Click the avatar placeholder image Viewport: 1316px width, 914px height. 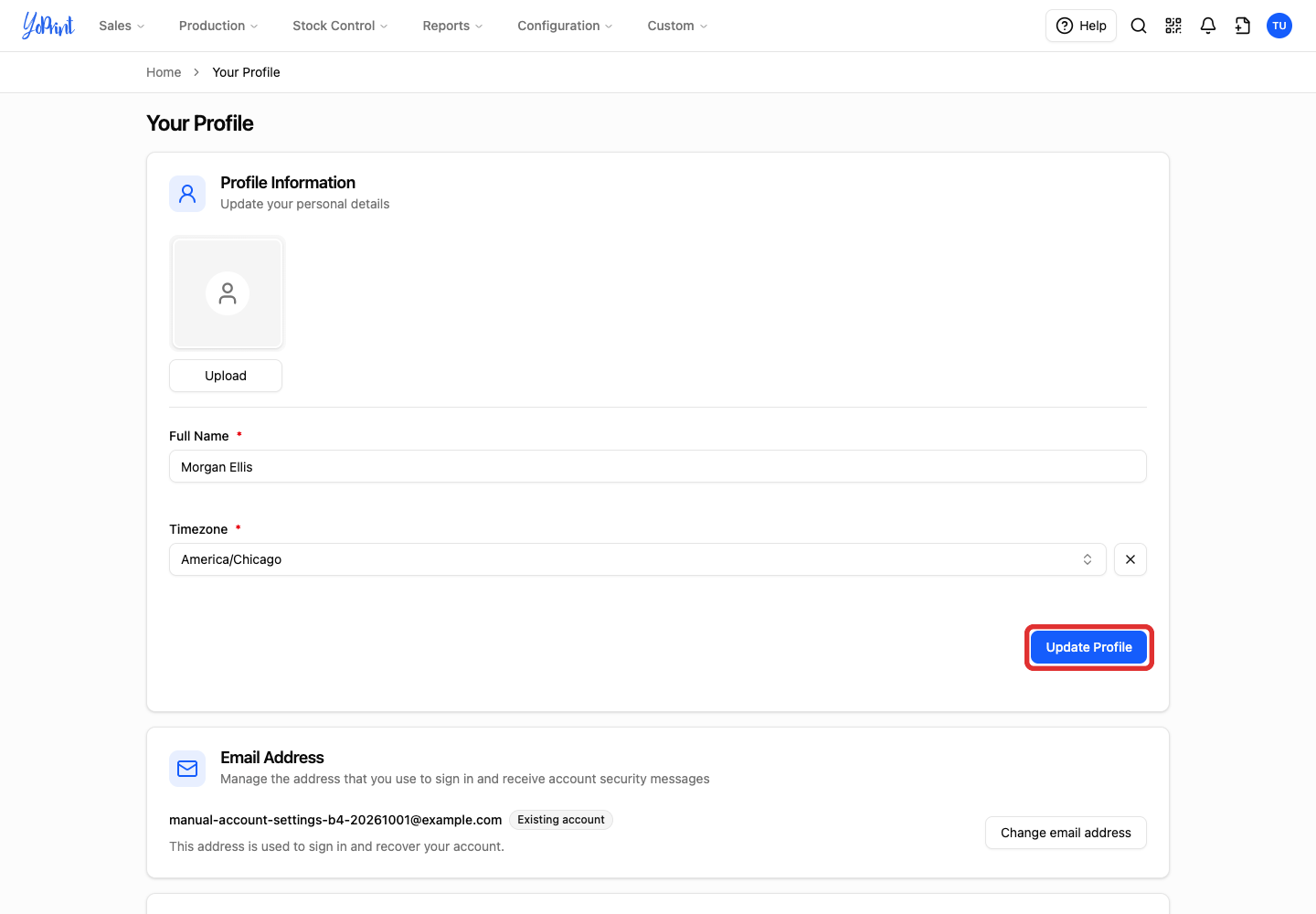pos(227,292)
